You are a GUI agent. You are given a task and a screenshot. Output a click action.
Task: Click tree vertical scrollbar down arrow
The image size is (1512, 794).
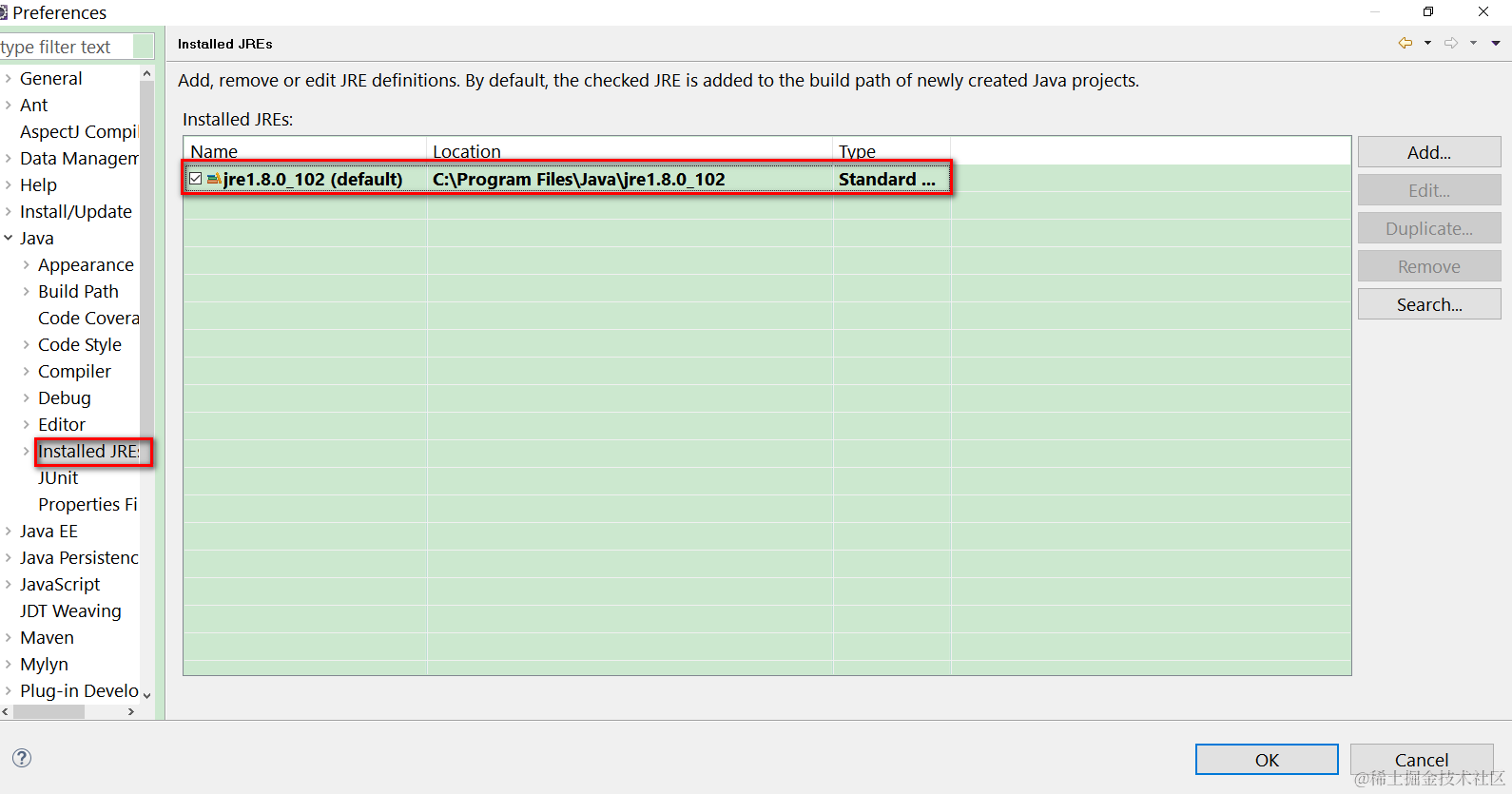[x=146, y=695]
